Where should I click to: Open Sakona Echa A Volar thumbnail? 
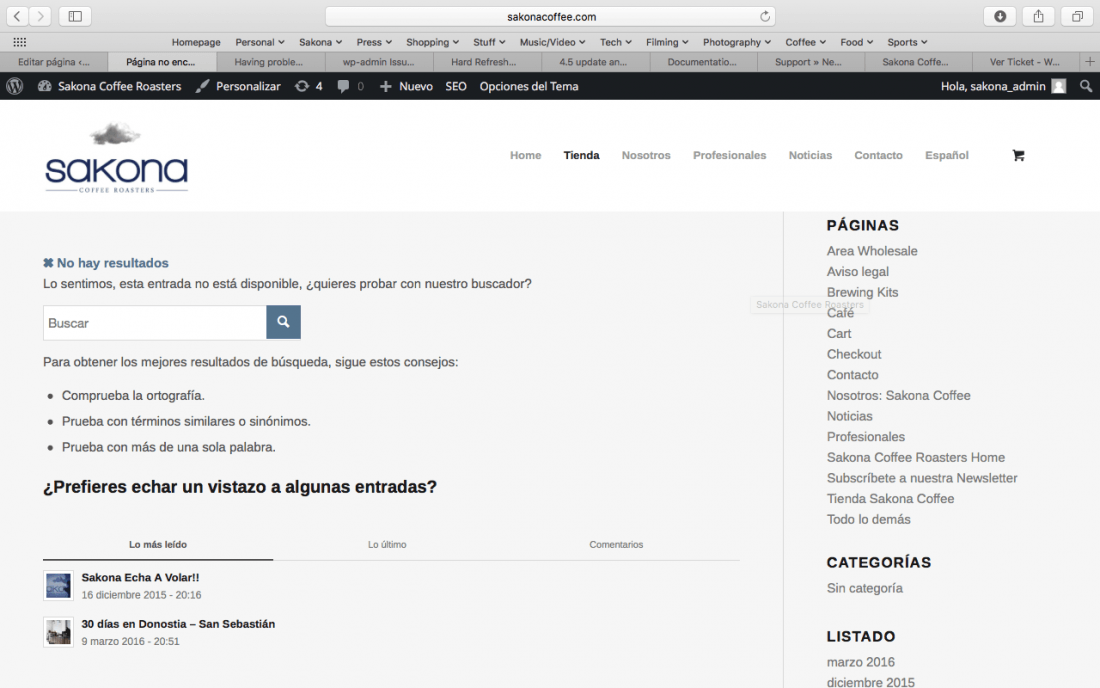pos(58,586)
